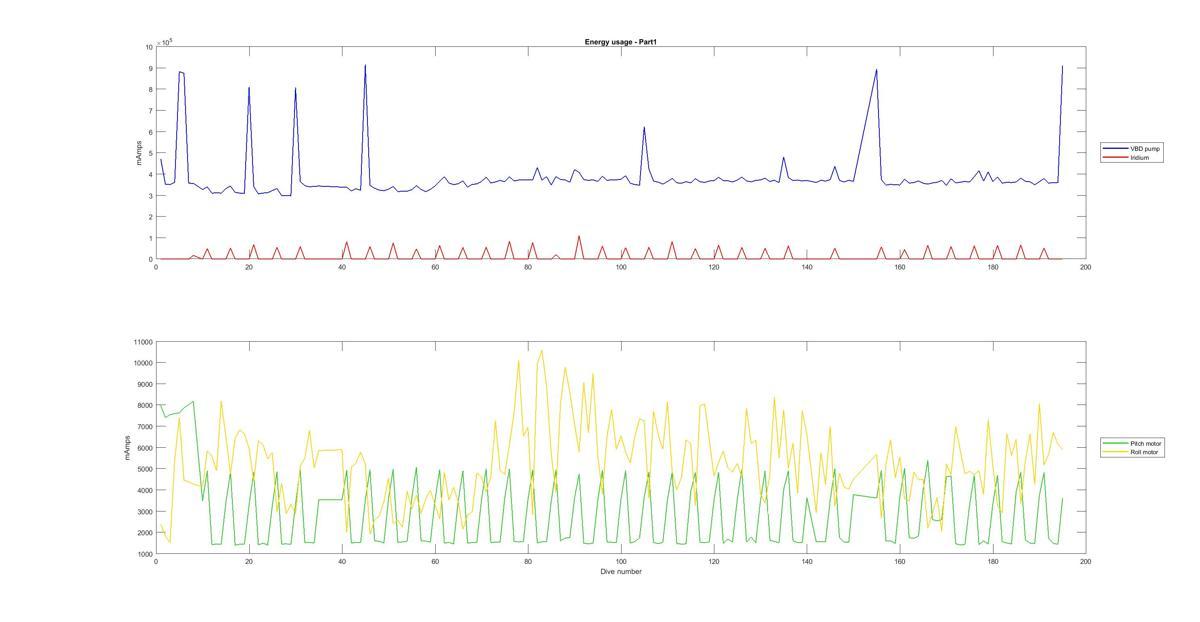Click y-axis tick '7' on the VBD pump plot
The image size is (1200, 622).
coord(150,111)
